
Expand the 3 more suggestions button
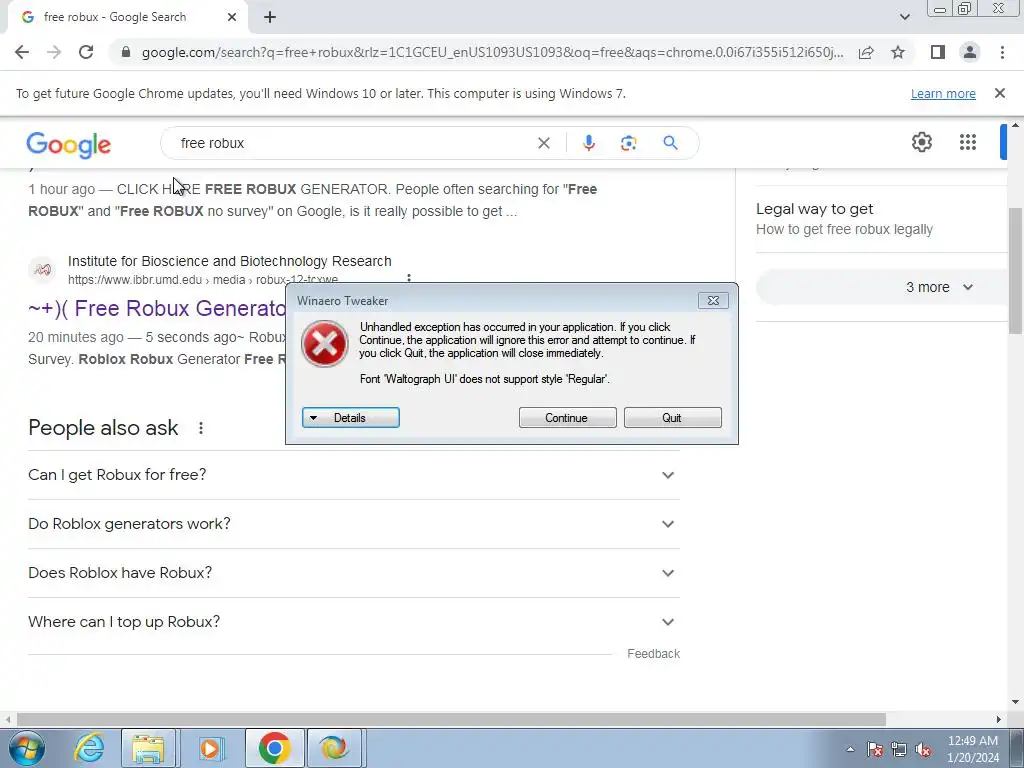click(x=882, y=287)
